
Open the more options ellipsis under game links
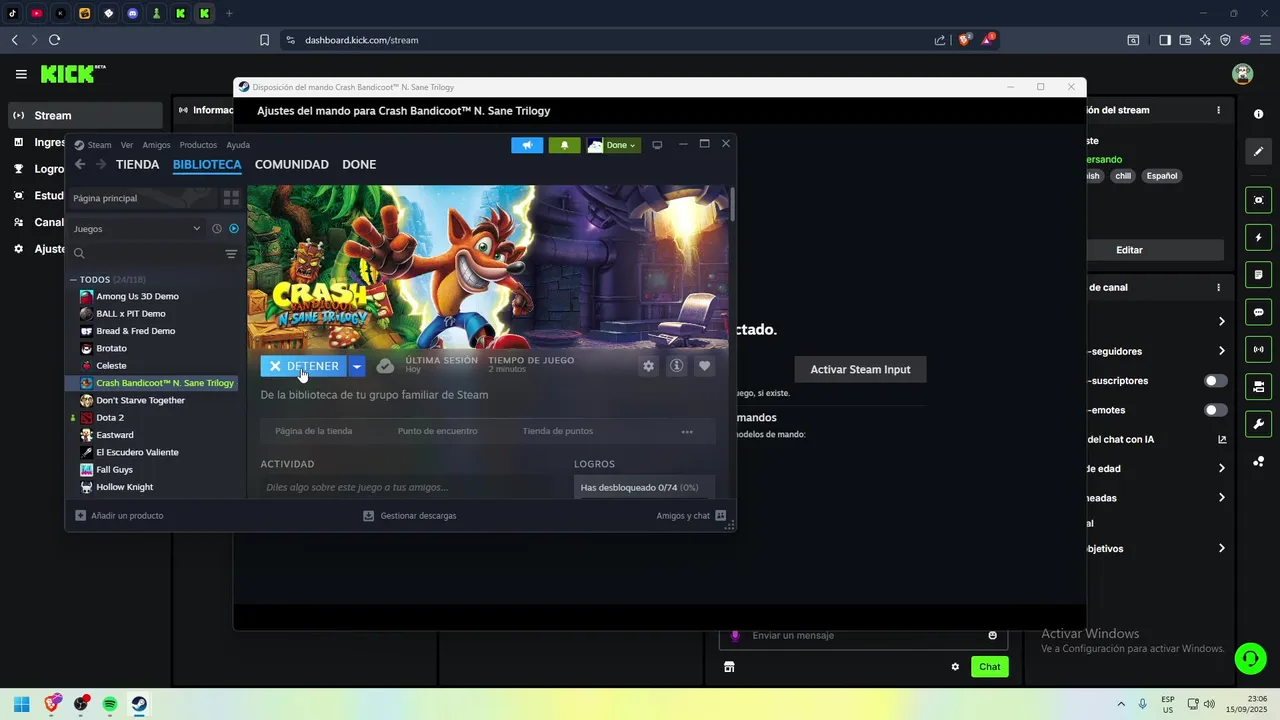point(687,432)
